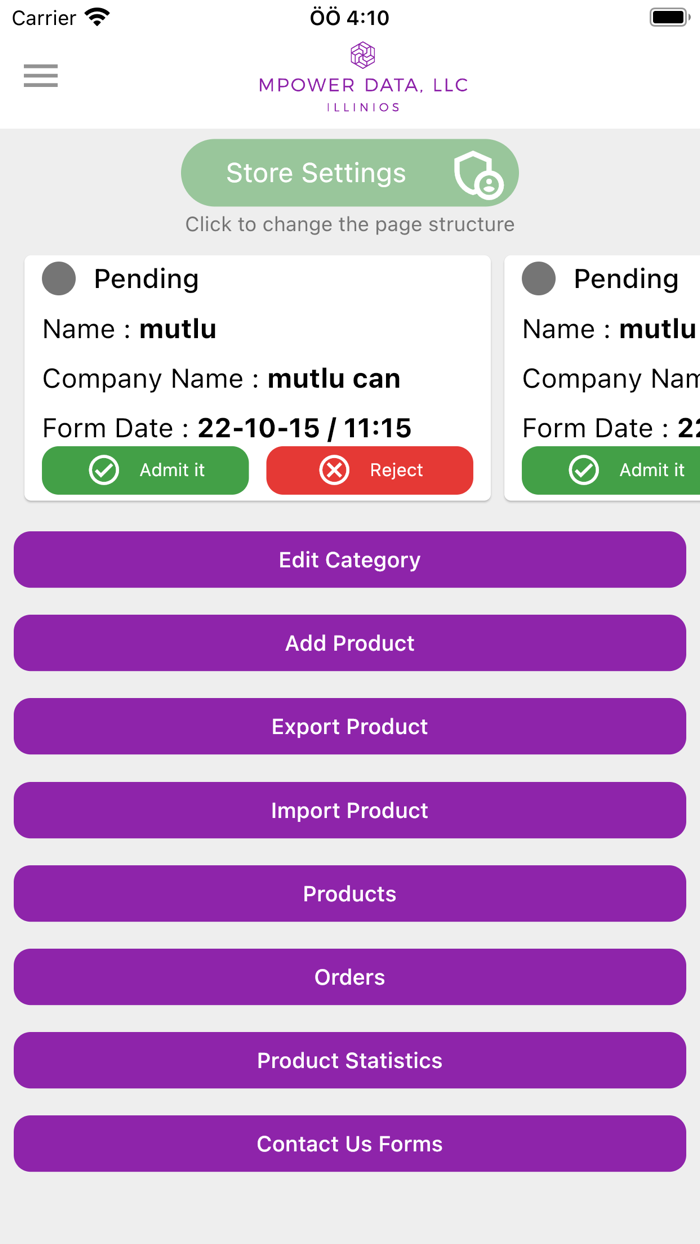The height and width of the screenshot is (1244, 700).
Task: Open Store Settings
Action: [x=349, y=172]
